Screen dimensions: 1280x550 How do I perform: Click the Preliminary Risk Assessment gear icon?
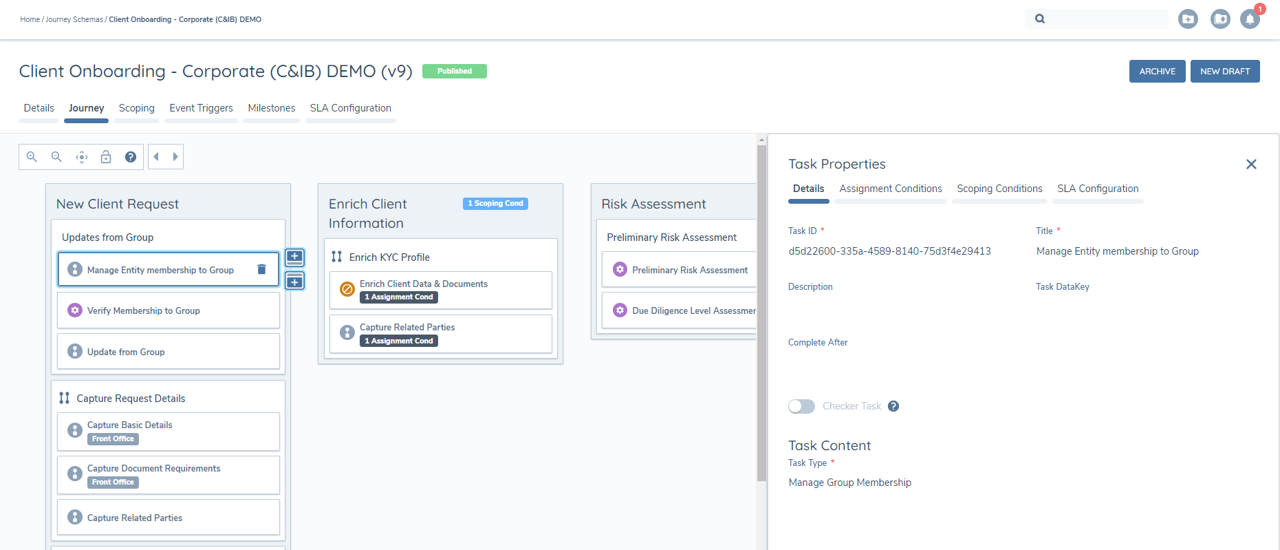pos(620,270)
